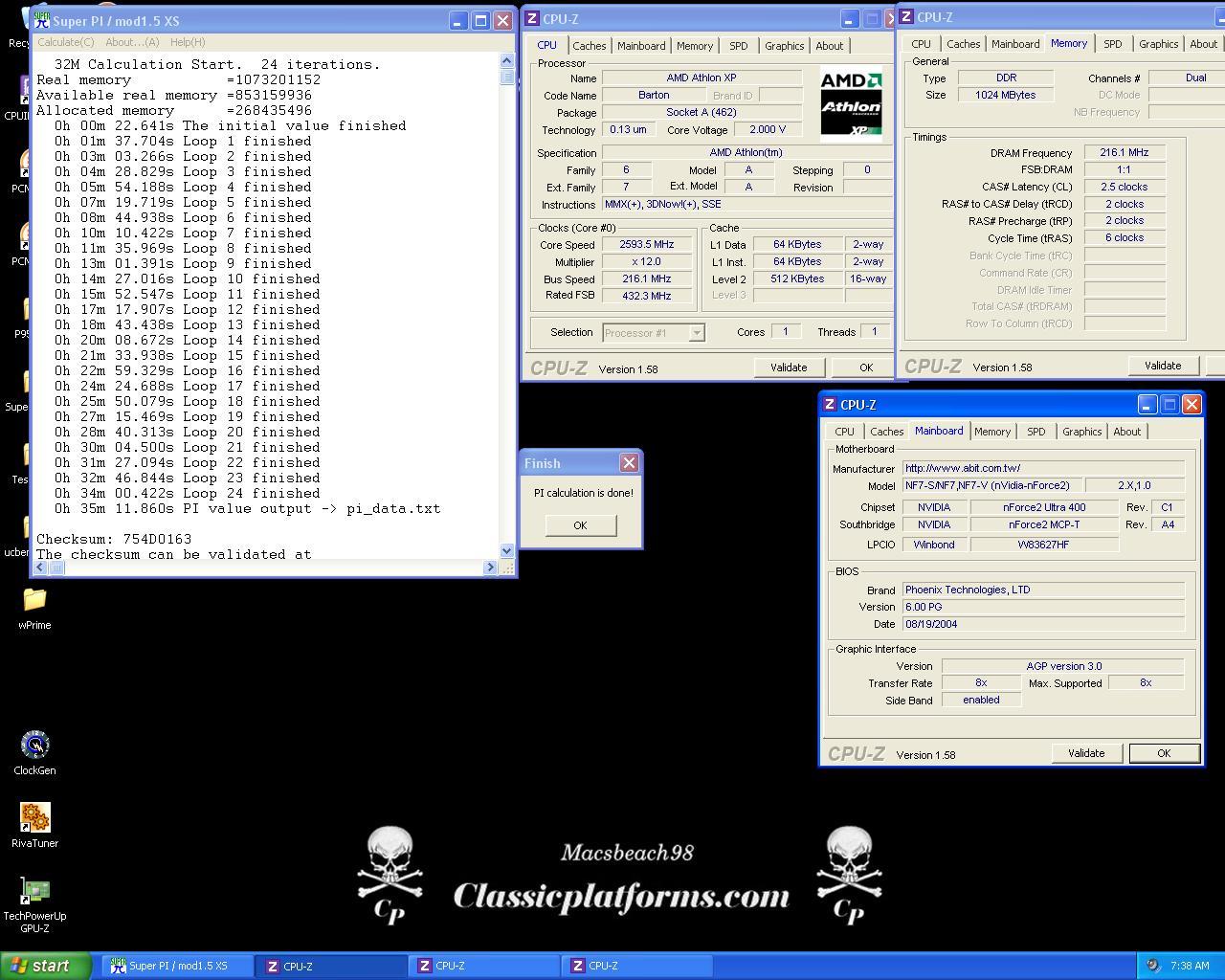Image resolution: width=1225 pixels, height=980 pixels.
Task: Click the AMD Athlon XP logo
Action: (x=851, y=104)
